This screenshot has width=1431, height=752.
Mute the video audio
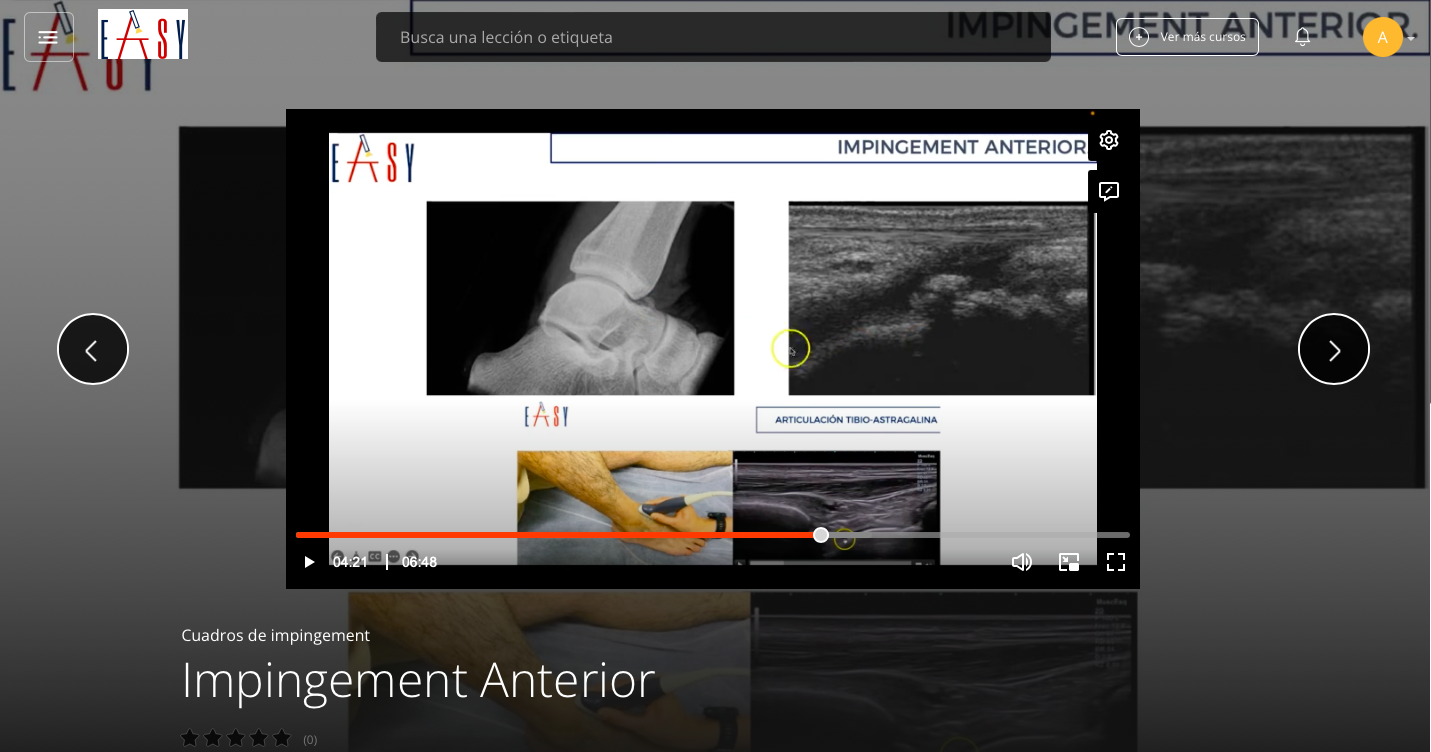tap(1022, 562)
